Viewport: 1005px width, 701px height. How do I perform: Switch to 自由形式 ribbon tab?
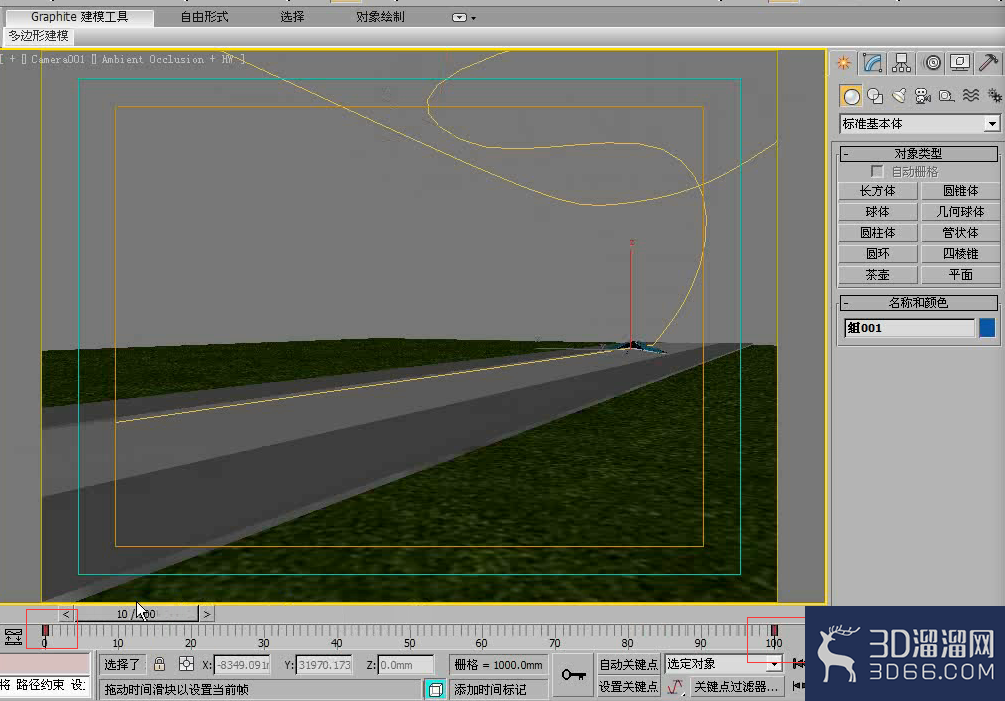click(204, 17)
